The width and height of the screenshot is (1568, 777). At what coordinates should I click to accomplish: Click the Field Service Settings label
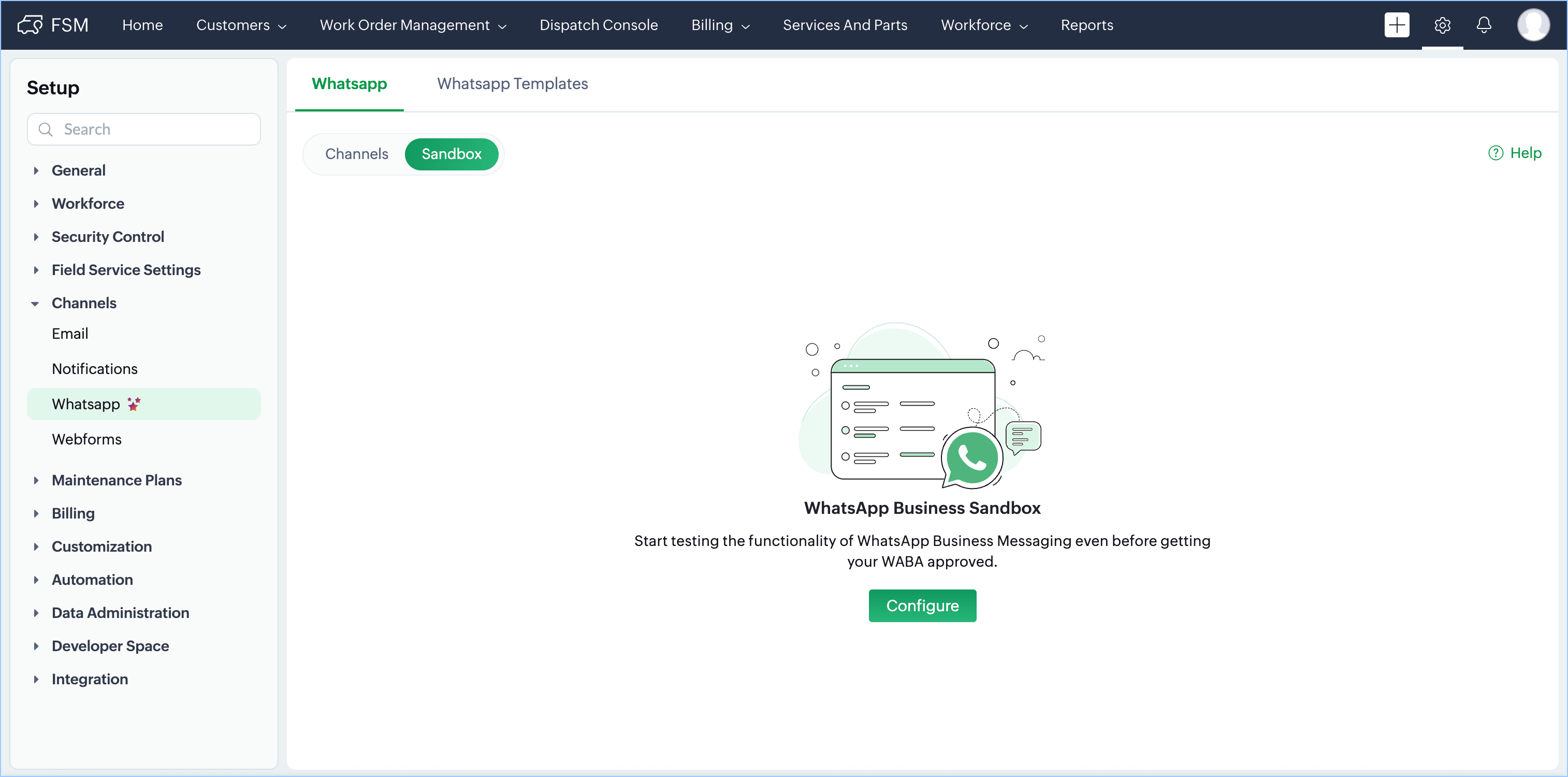click(126, 270)
